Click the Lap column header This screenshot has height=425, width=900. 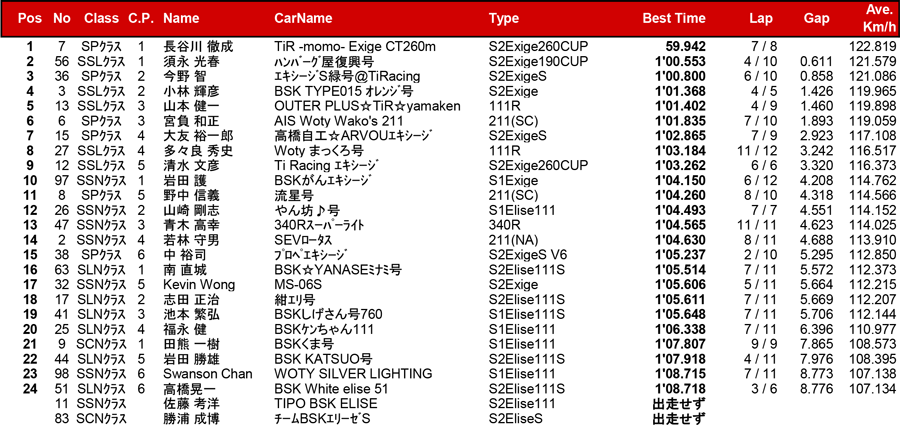click(761, 18)
